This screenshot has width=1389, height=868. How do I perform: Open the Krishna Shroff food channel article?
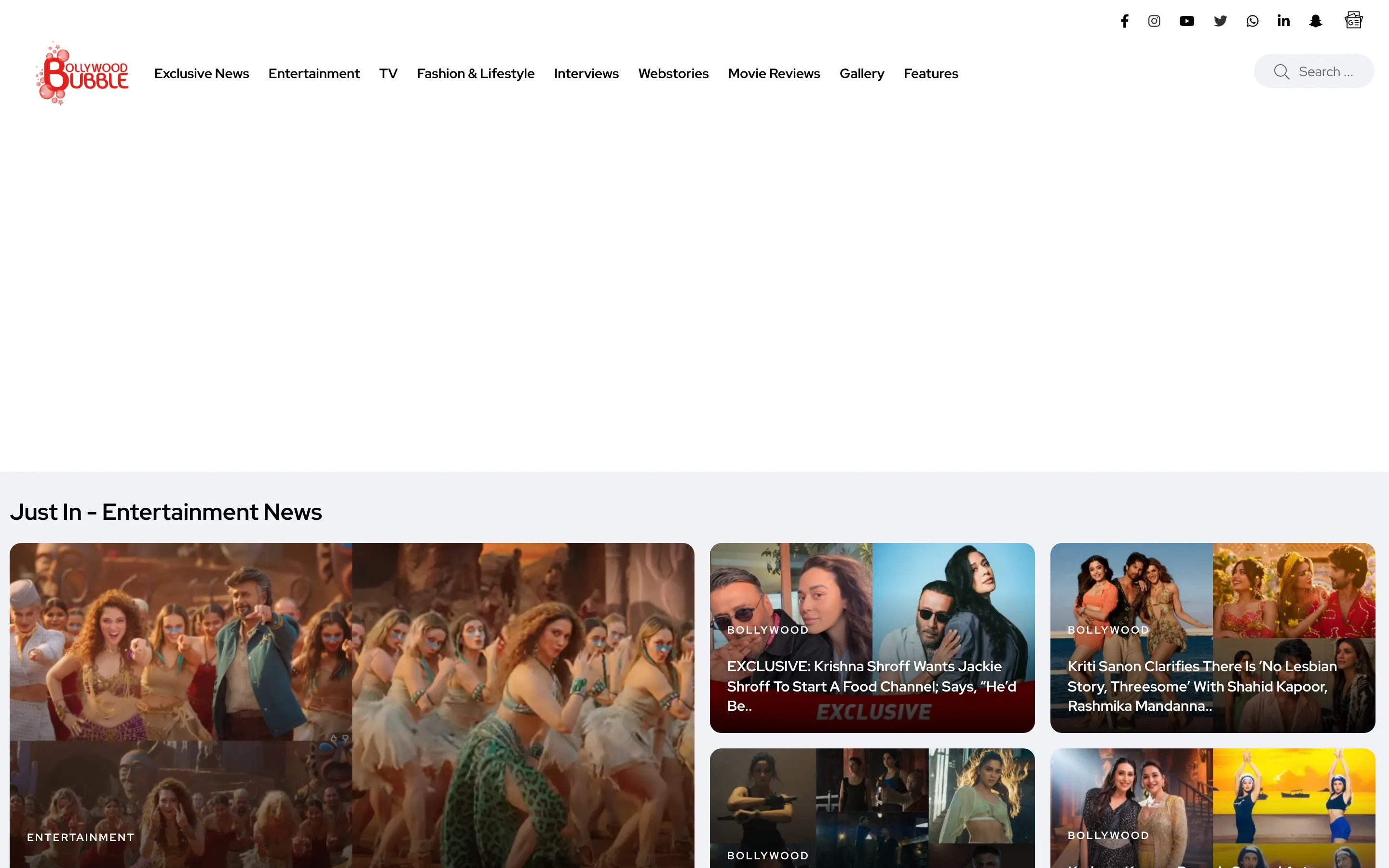click(872, 686)
